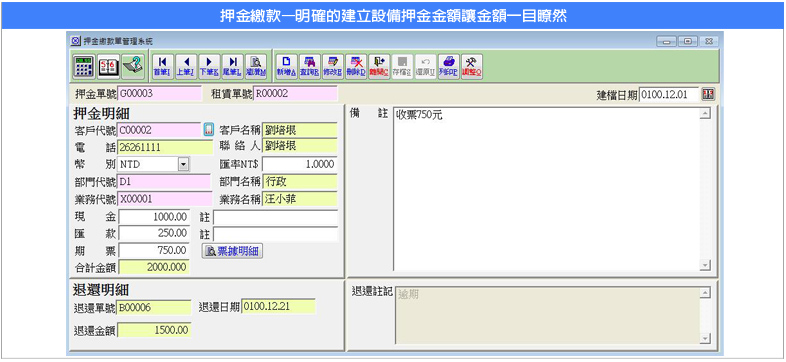Modify current record (修改)
This screenshot has width=786, height=362.
pyautogui.click(x=333, y=66)
